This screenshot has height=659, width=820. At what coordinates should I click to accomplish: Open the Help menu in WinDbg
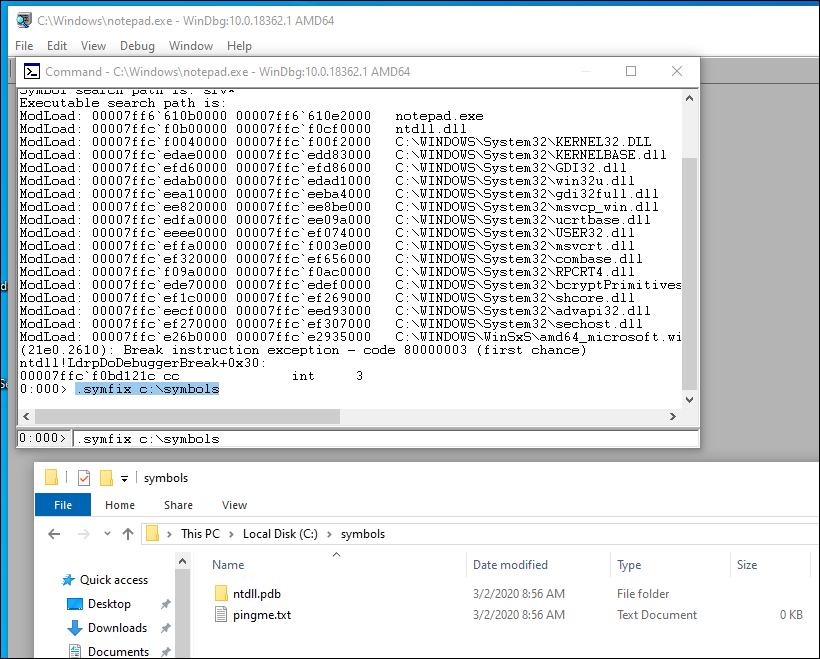point(239,46)
